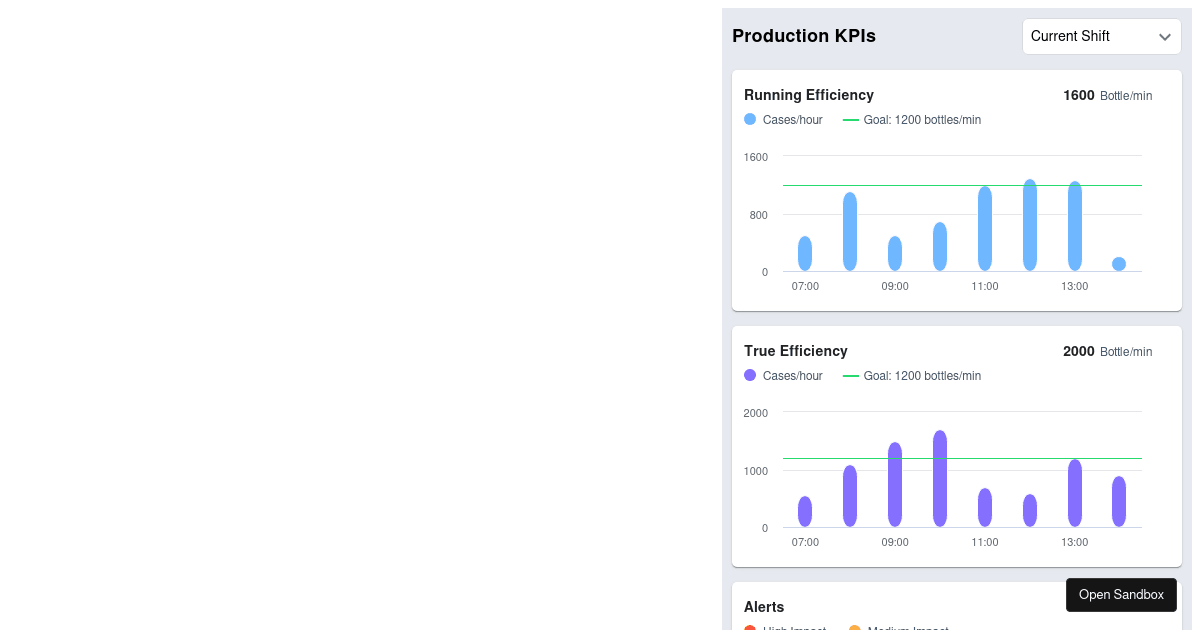Click the chevron arrow in shift selector

point(1164,37)
